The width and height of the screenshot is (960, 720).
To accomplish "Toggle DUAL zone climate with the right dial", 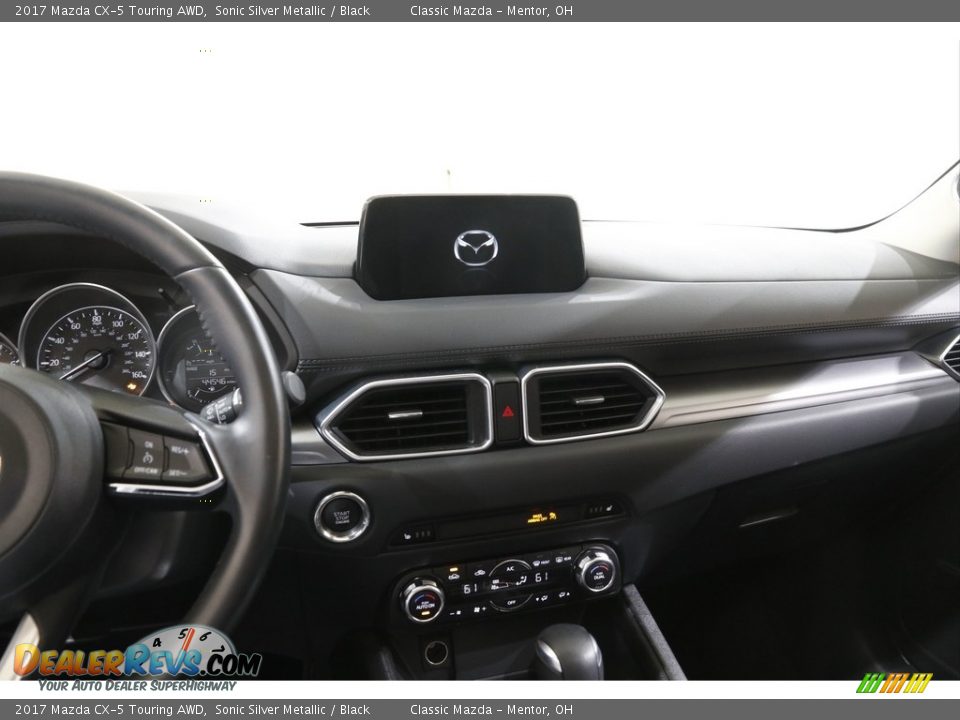I will [x=597, y=572].
